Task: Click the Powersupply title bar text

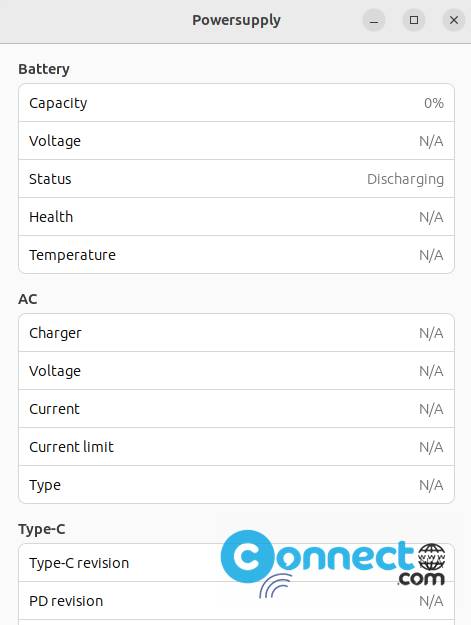Action: pos(236,20)
